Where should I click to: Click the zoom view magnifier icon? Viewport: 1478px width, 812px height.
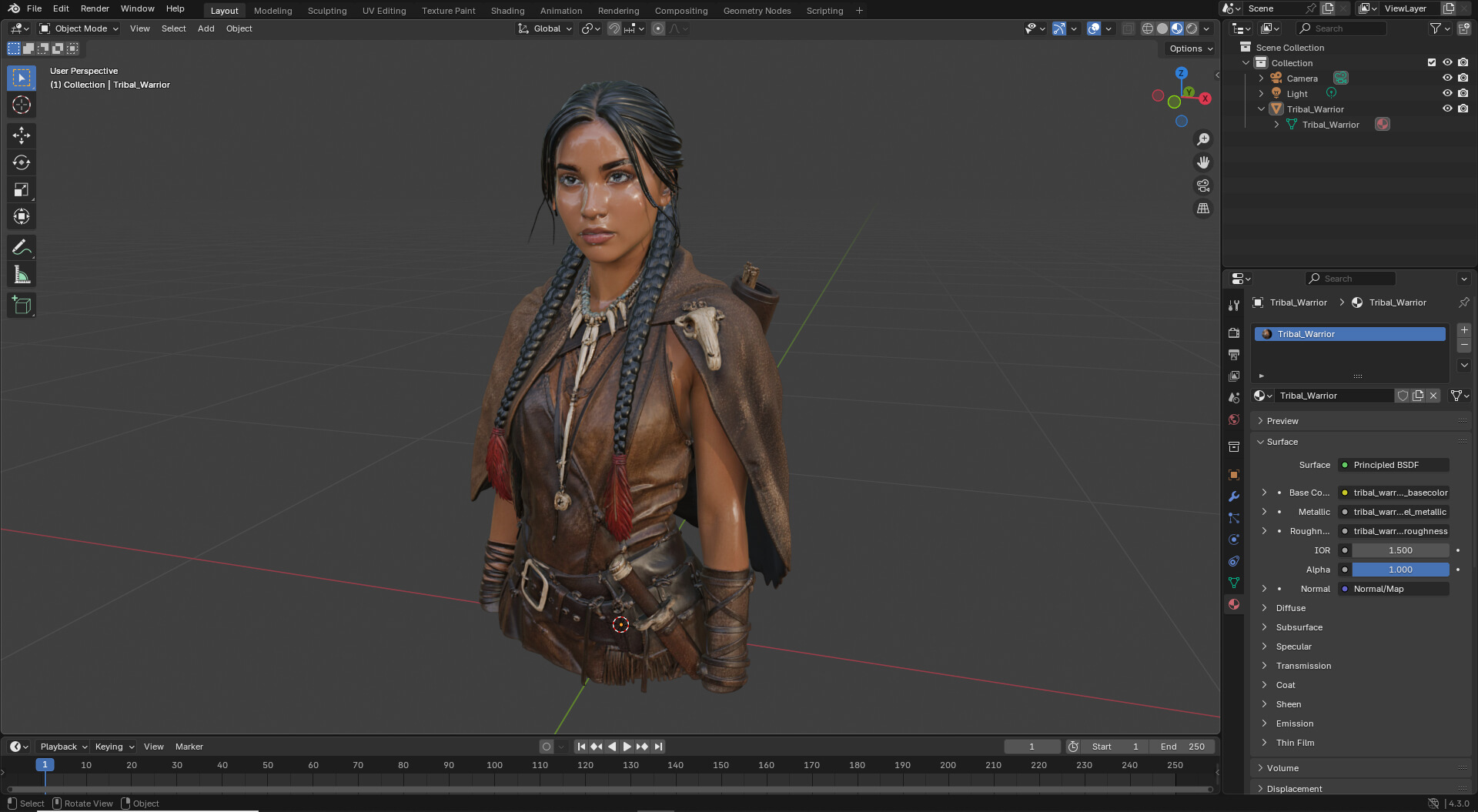point(1202,139)
